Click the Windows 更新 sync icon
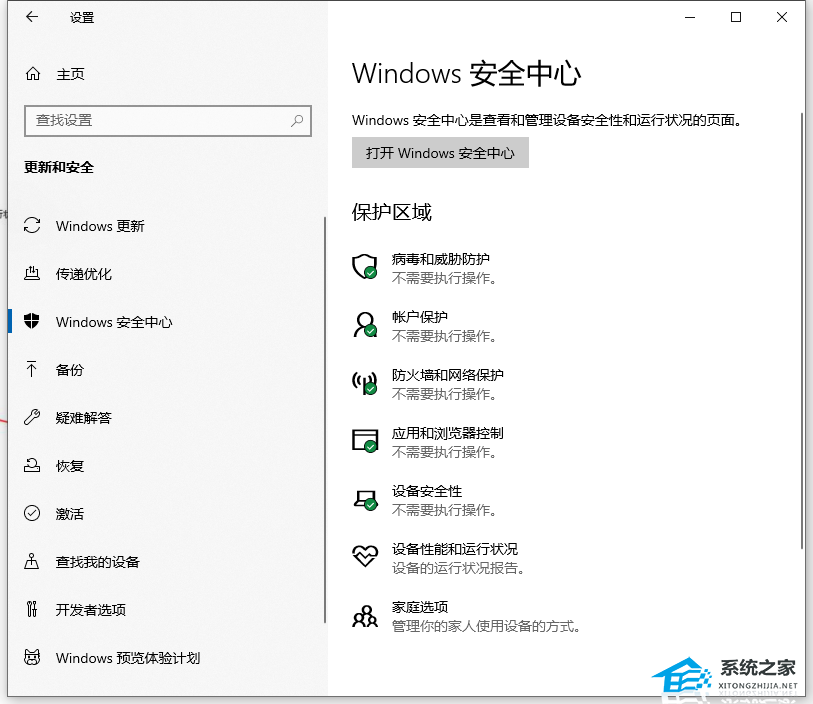The height and width of the screenshot is (704, 813). click(30, 226)
